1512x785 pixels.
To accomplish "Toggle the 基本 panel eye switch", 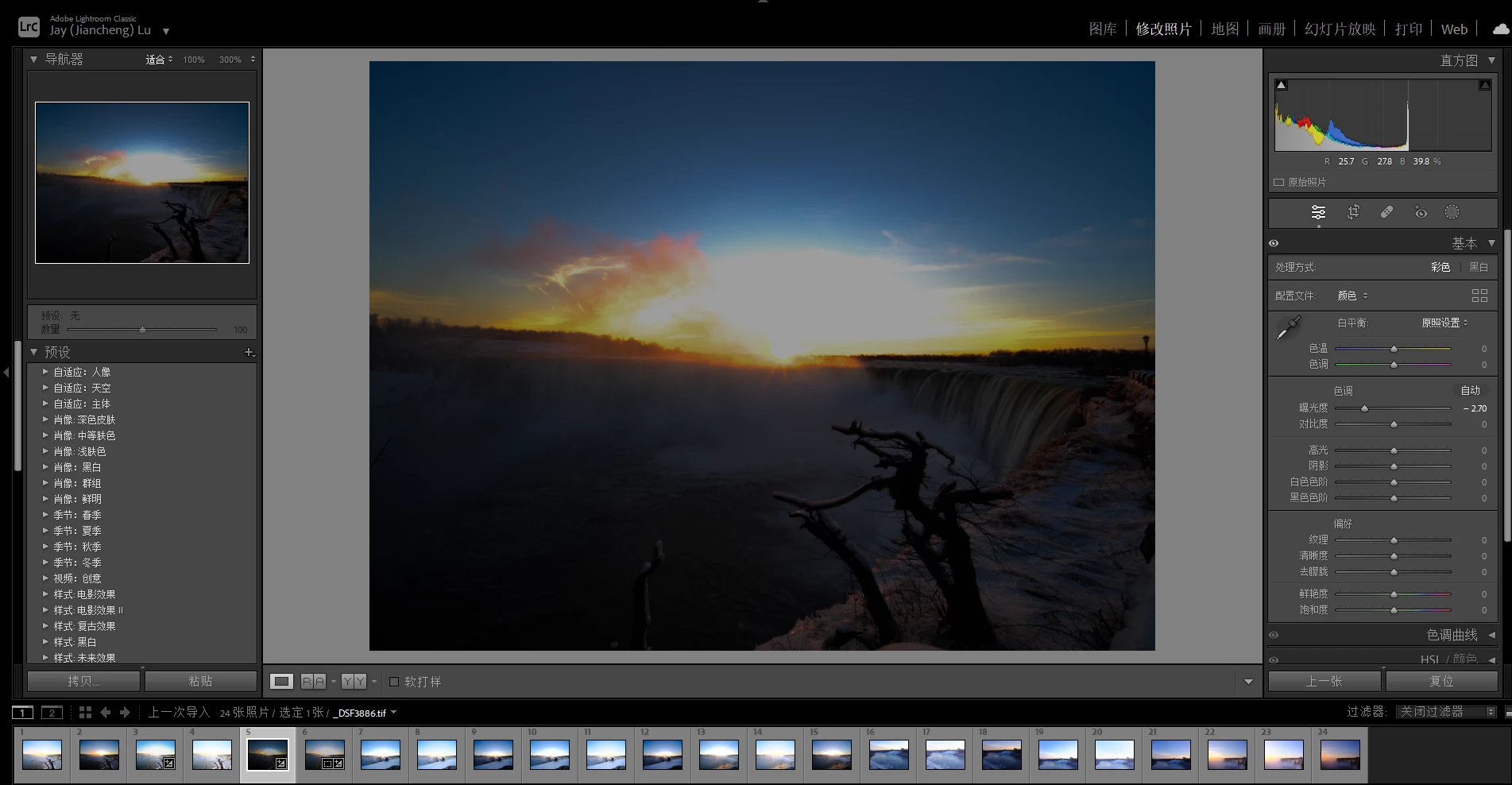I will 1274,244.
